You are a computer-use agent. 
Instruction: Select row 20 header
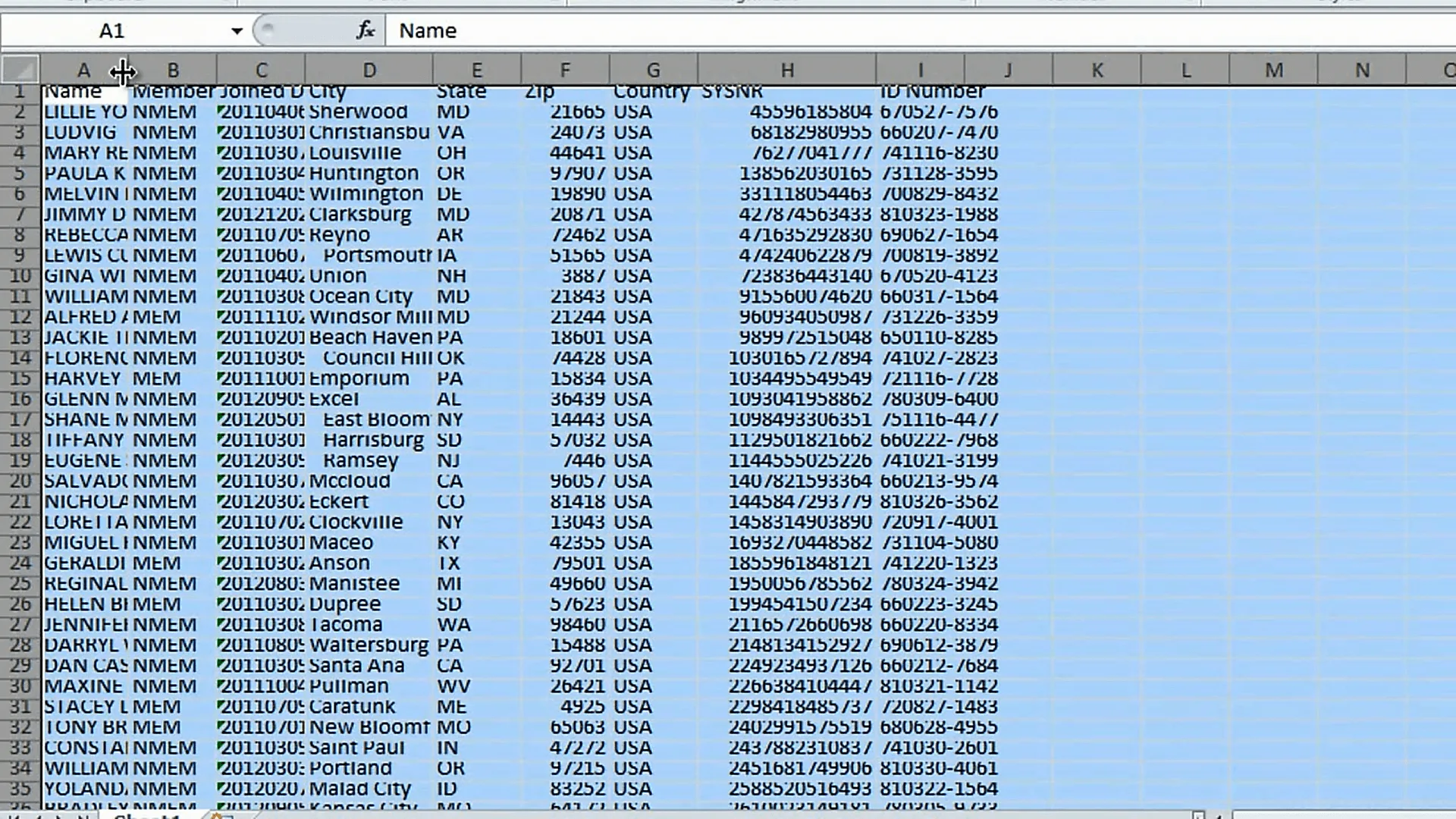20,481
